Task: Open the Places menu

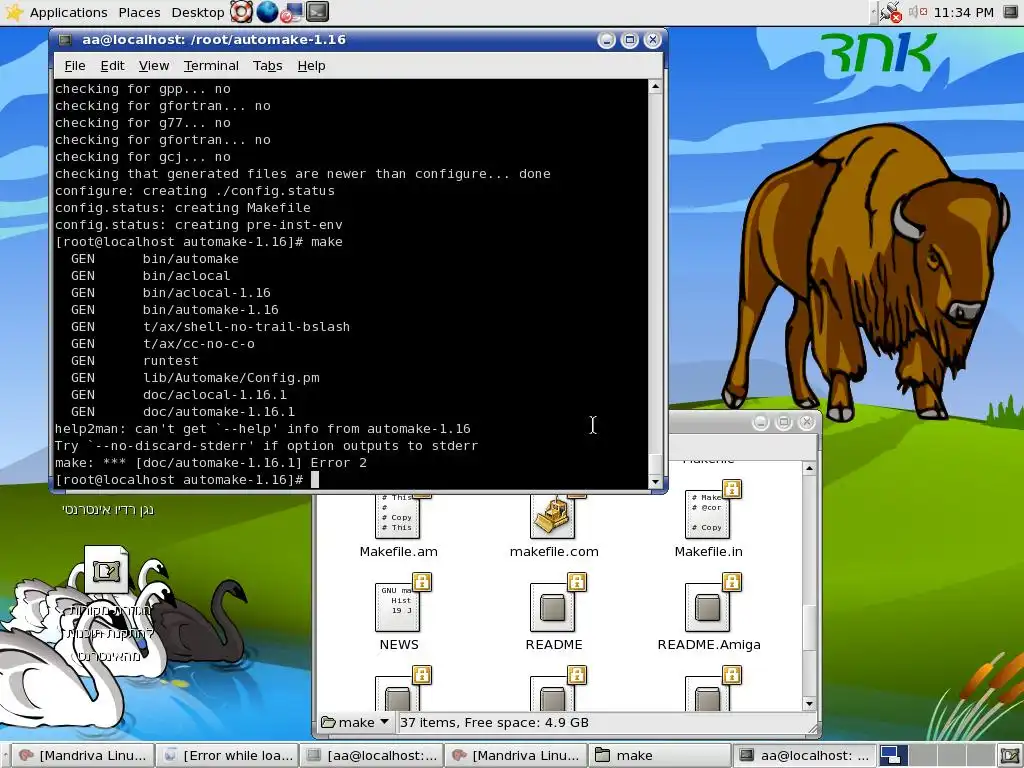Action: click(139, 12)
